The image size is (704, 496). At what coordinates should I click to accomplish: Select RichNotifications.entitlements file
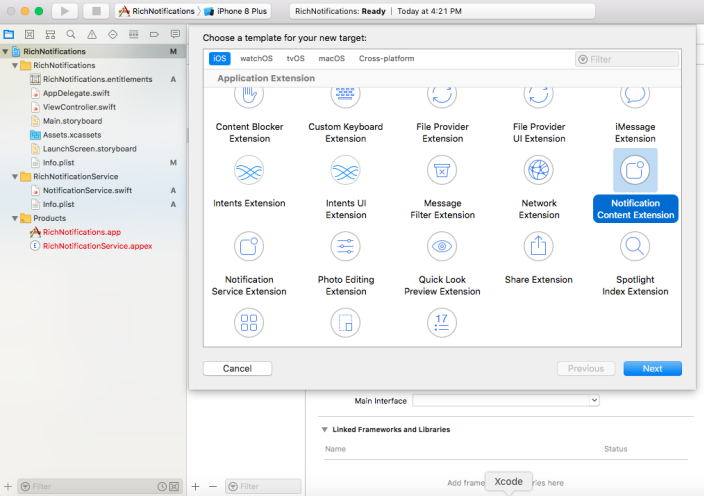[97, 79]
